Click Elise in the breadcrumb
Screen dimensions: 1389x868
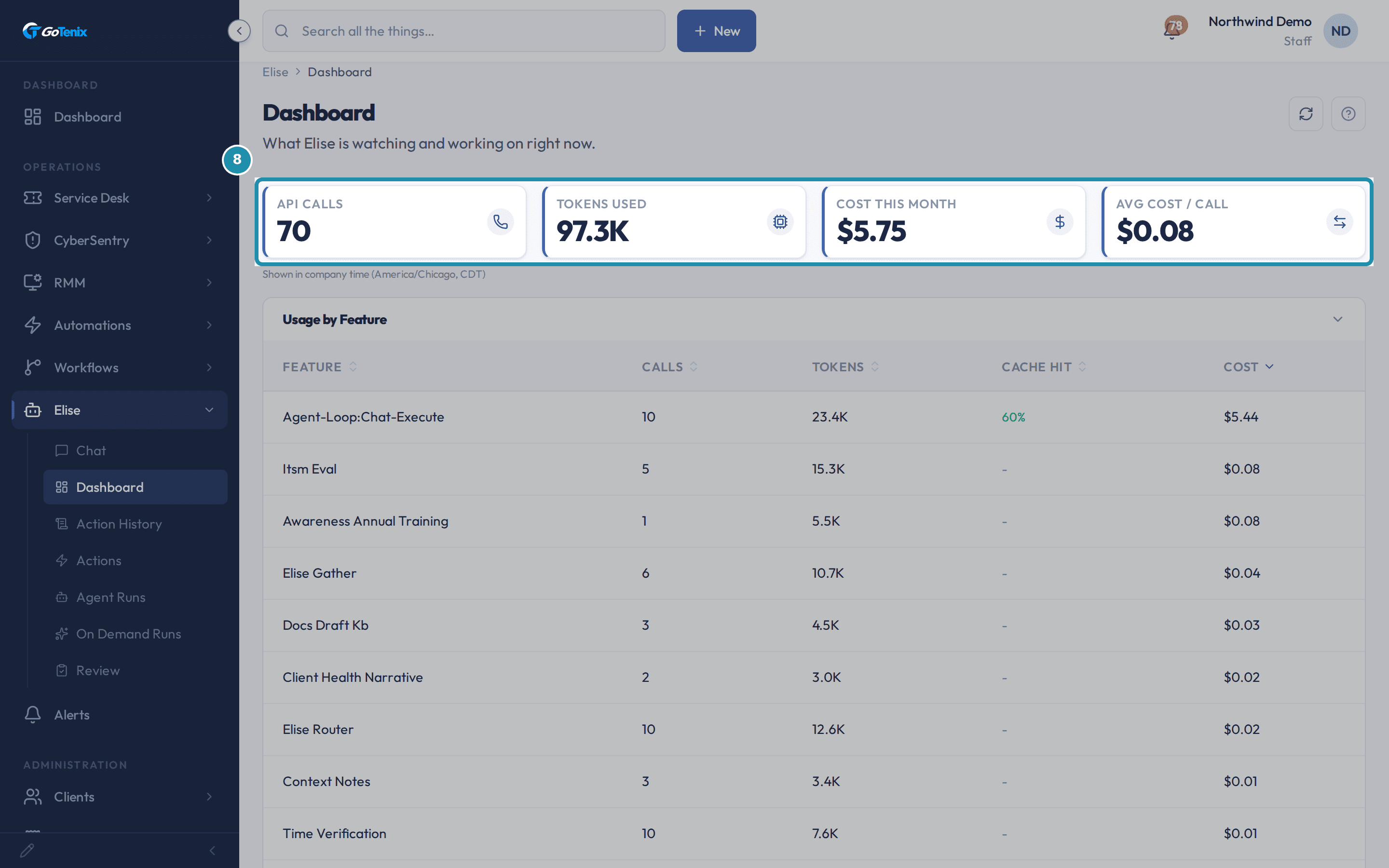coord(275,72)
